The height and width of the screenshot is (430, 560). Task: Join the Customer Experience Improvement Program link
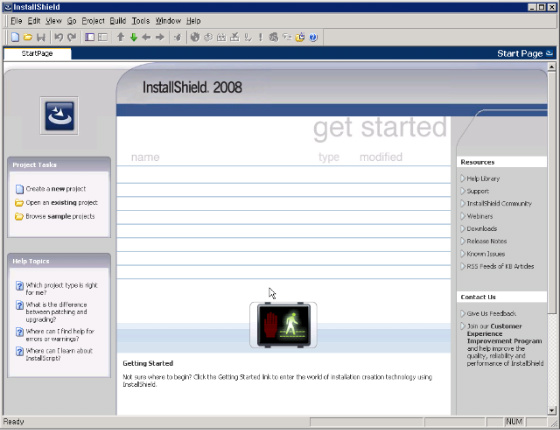coord(505,334)
